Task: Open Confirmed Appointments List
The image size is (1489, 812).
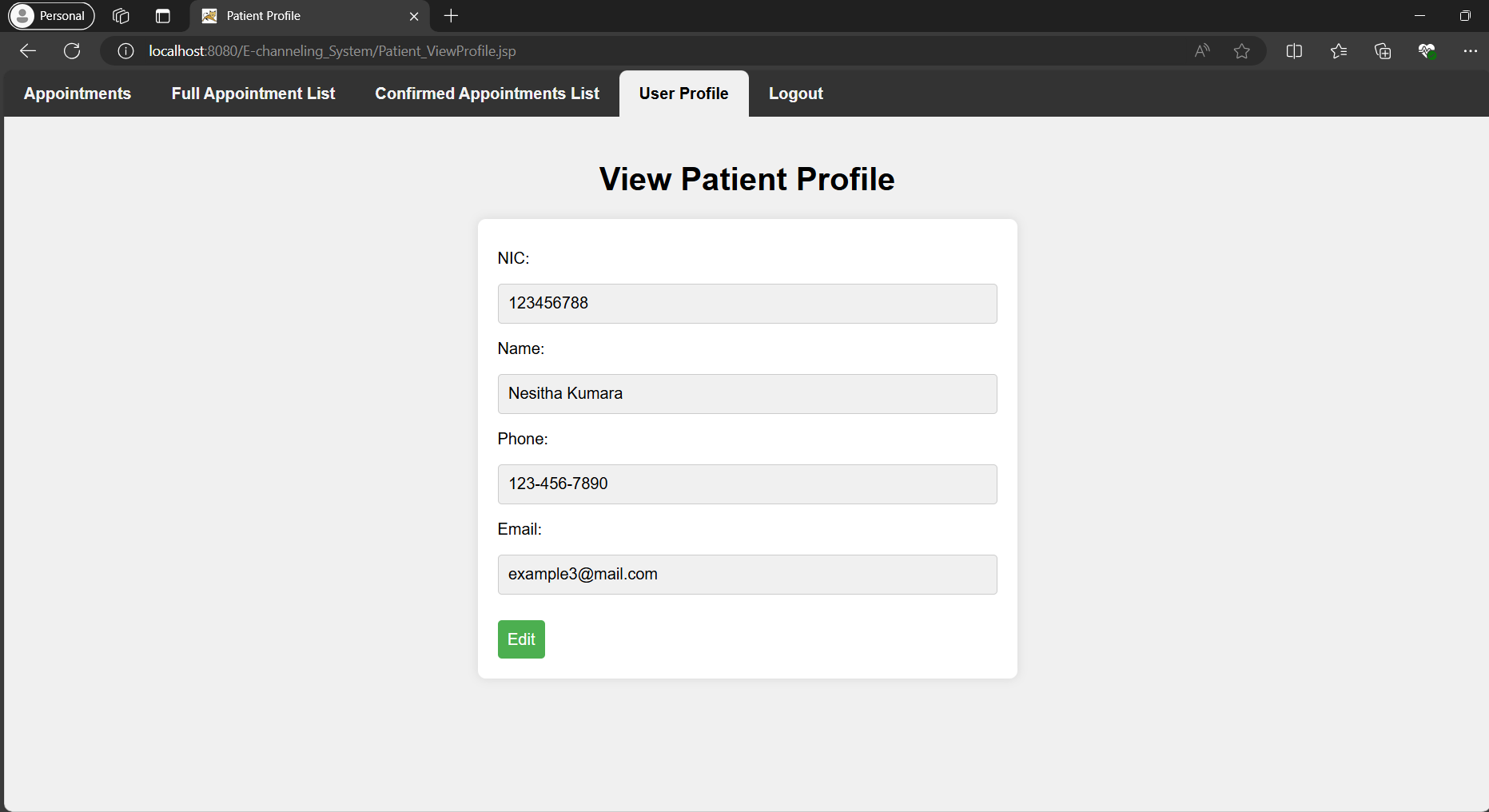Action: (487, 94)
